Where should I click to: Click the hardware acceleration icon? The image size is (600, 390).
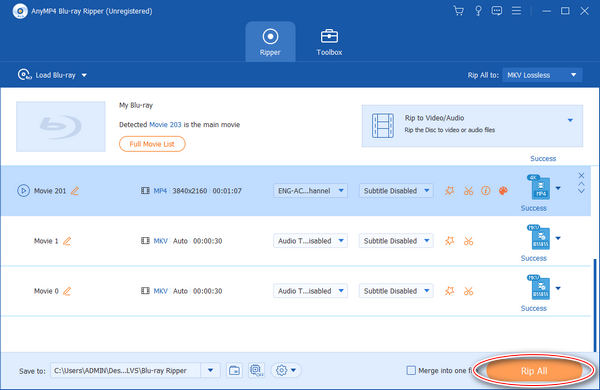(x=256, y=370)
